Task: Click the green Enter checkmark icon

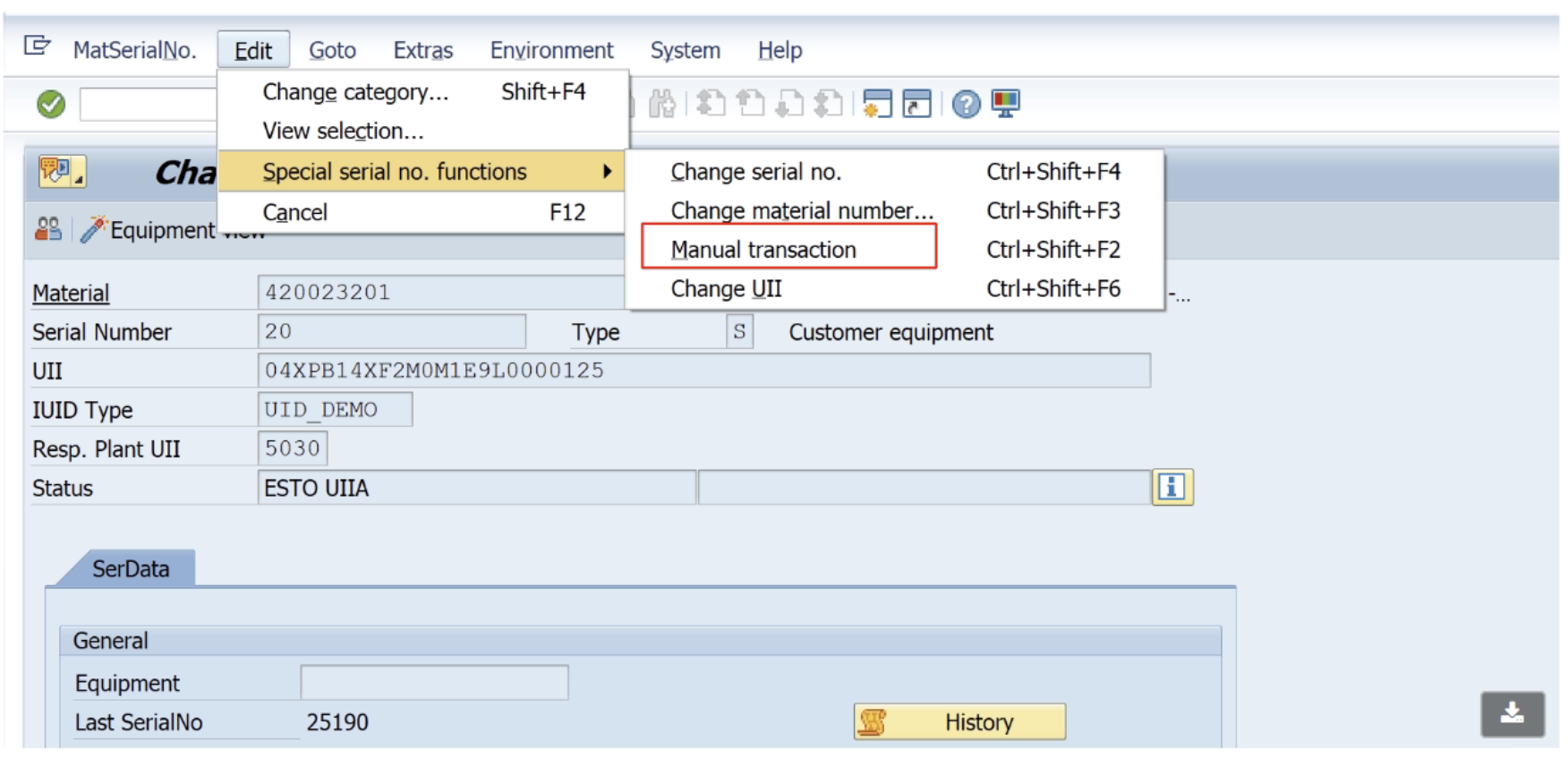Action: [x=51, y=105]
